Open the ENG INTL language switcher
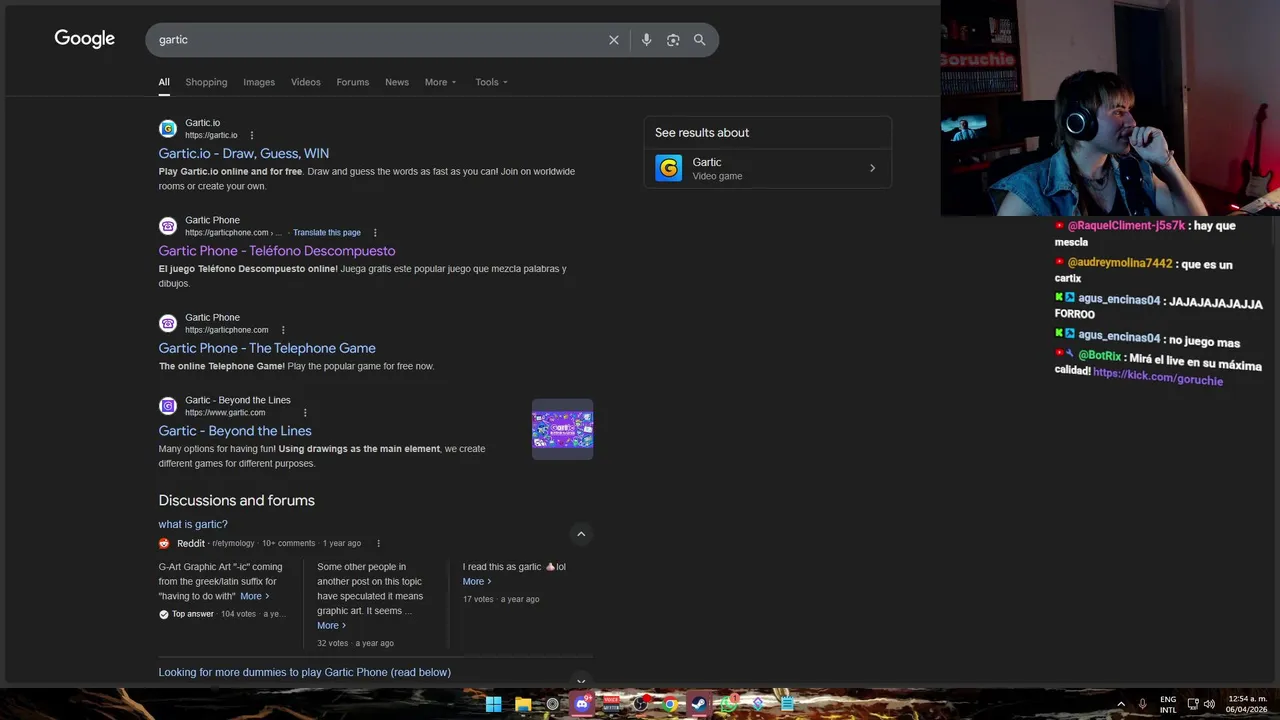1280x720 pixels. click(1168, 704)
